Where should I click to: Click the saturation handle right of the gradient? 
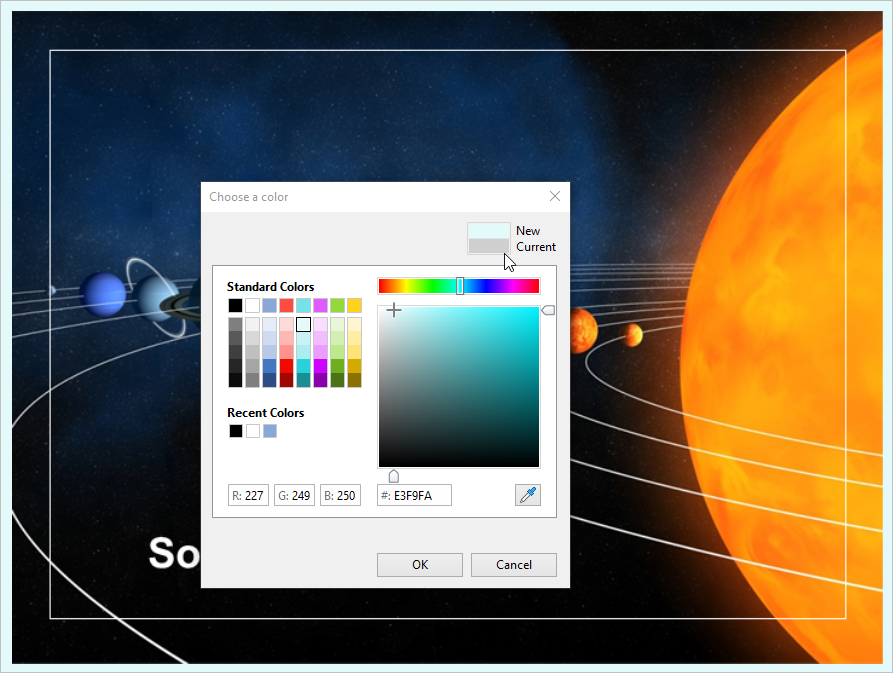(x=548, y=310)
